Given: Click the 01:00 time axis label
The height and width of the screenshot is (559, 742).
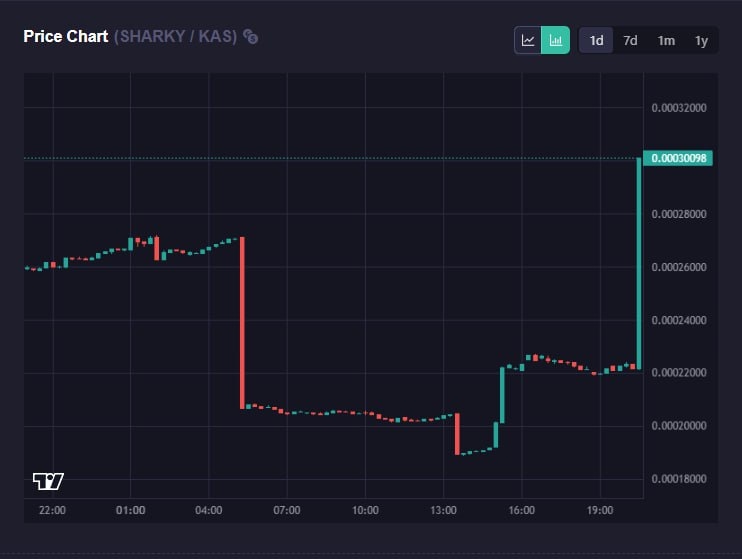Looking at the screenshot, I should coord(131,510).
